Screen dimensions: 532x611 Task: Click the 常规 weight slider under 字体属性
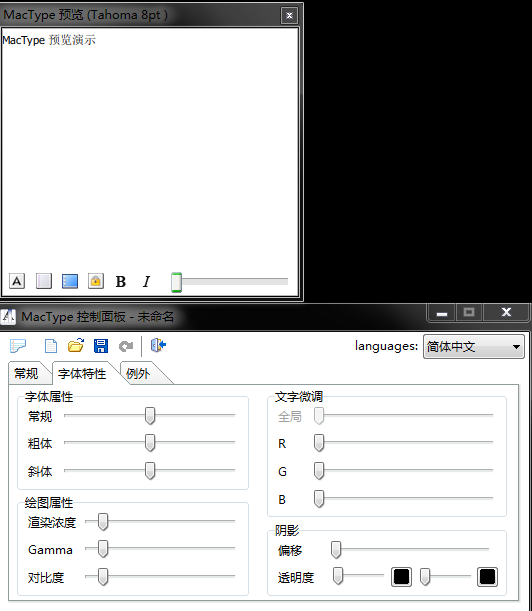[x=150, y=416]
